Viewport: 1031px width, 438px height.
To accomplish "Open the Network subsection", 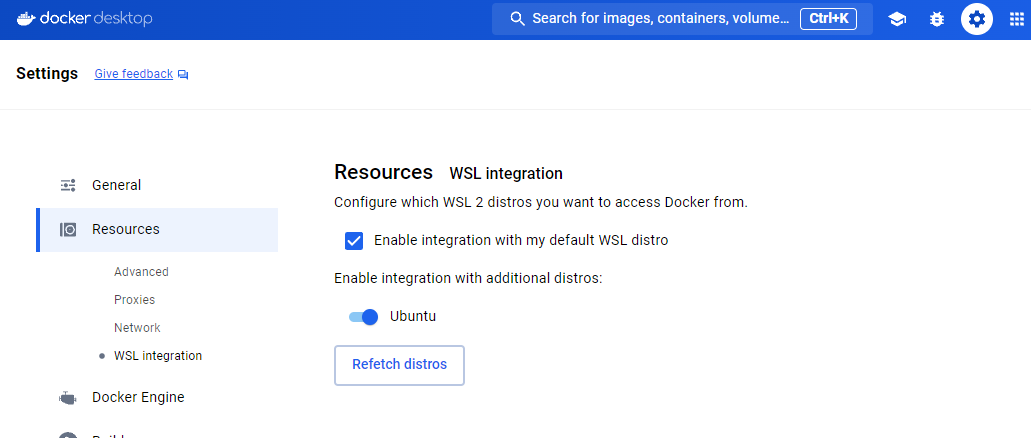I will pos(137,328).
